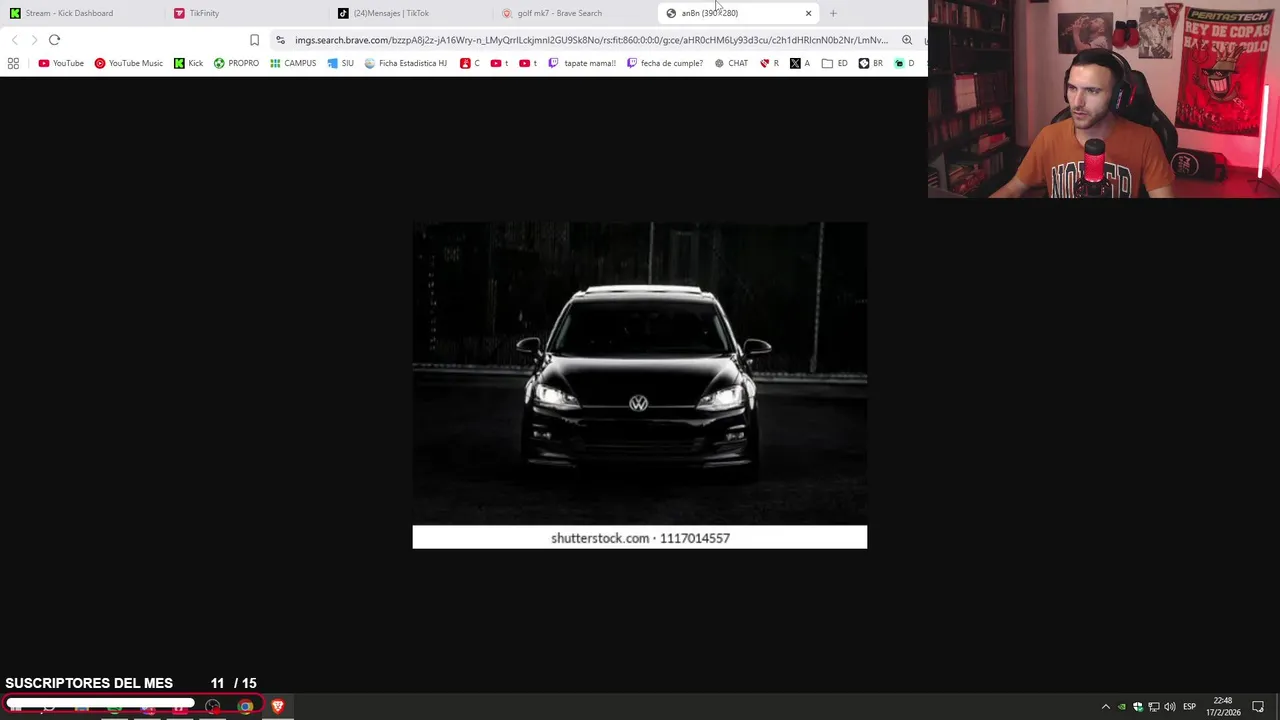
Task: Click the imgs.search.brave.com address bar
Action: click(x=591, y=40)
